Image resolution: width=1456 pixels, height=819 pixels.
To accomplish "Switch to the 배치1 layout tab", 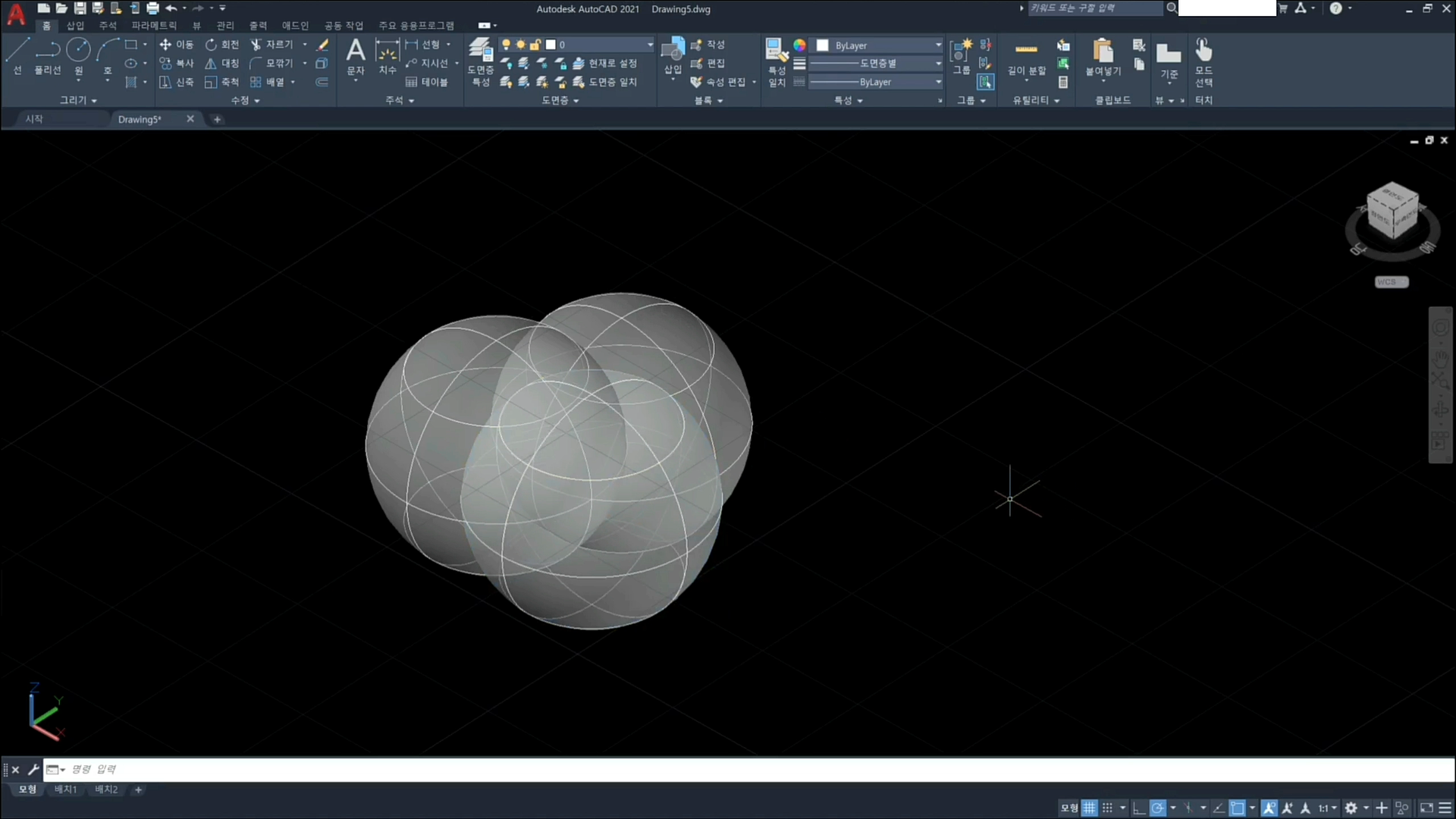I will point(65,789).
